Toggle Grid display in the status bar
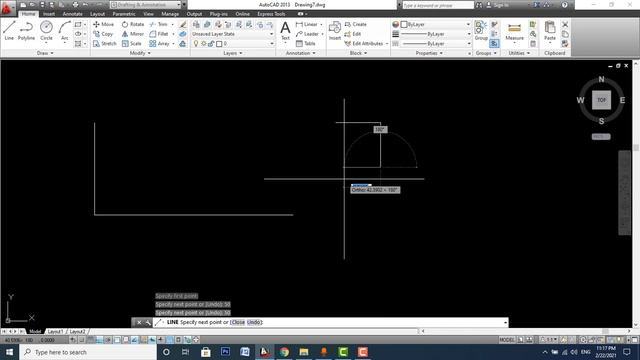The height and width of the screenshot is (360, 640). tap(91, 340)
